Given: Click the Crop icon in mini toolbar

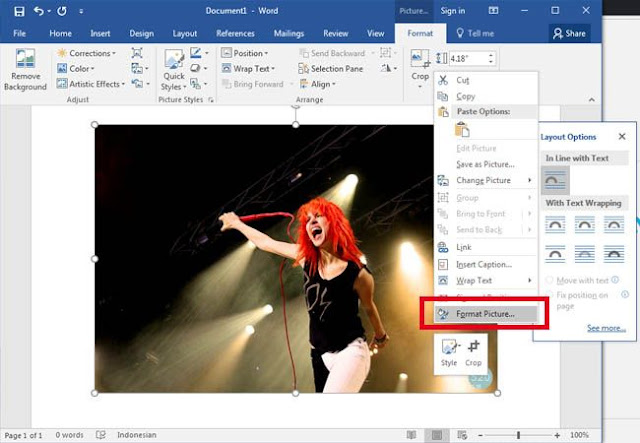Looking at the screenshot, I should (473, 353).
